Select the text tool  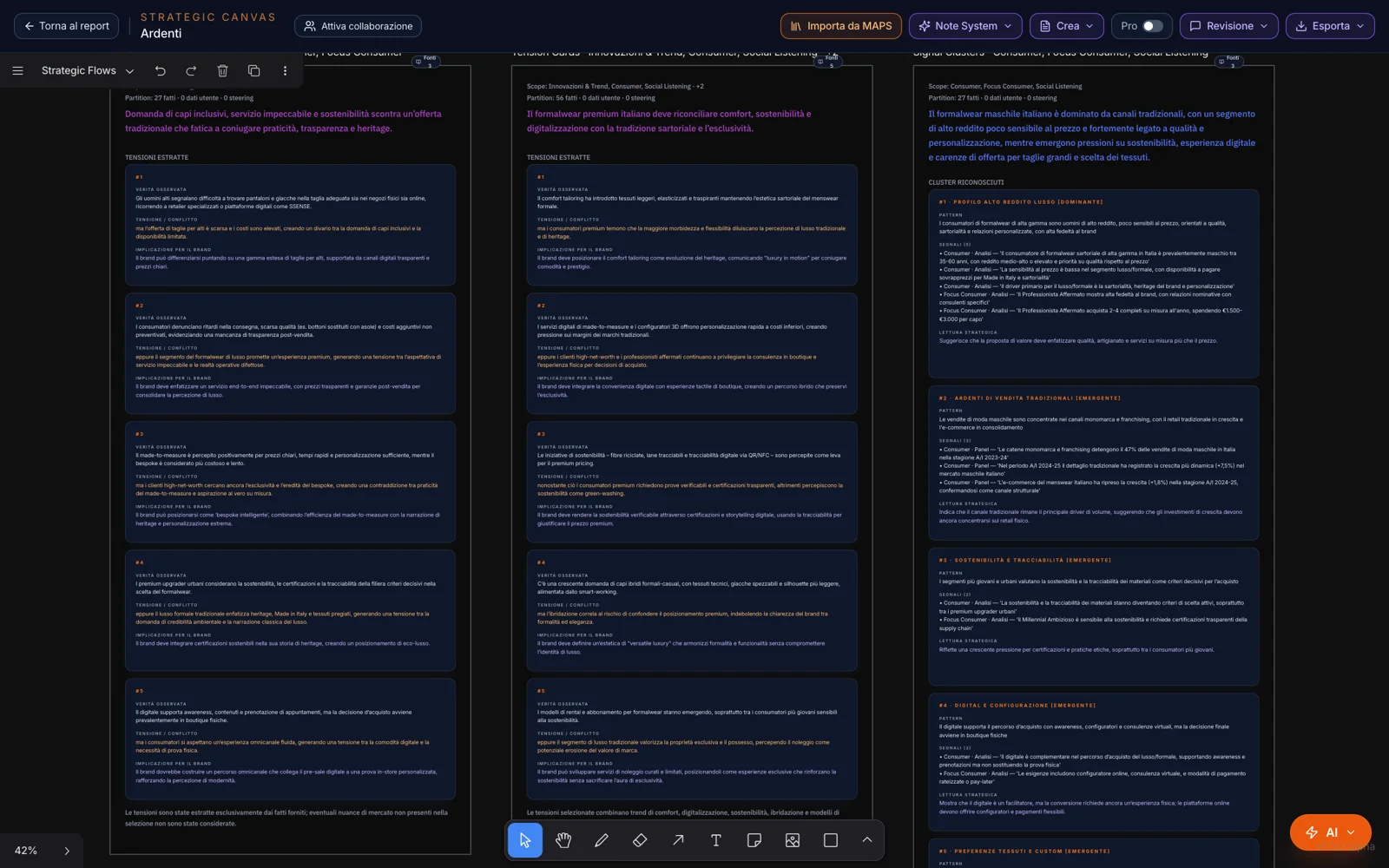click(716, 840)
